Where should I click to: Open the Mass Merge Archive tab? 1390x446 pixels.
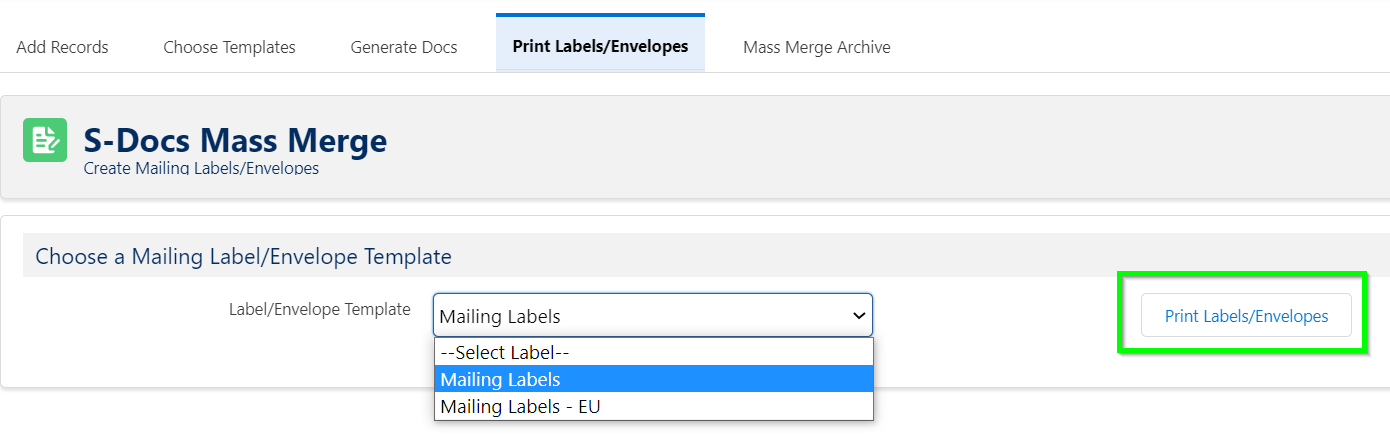(816, 47)
